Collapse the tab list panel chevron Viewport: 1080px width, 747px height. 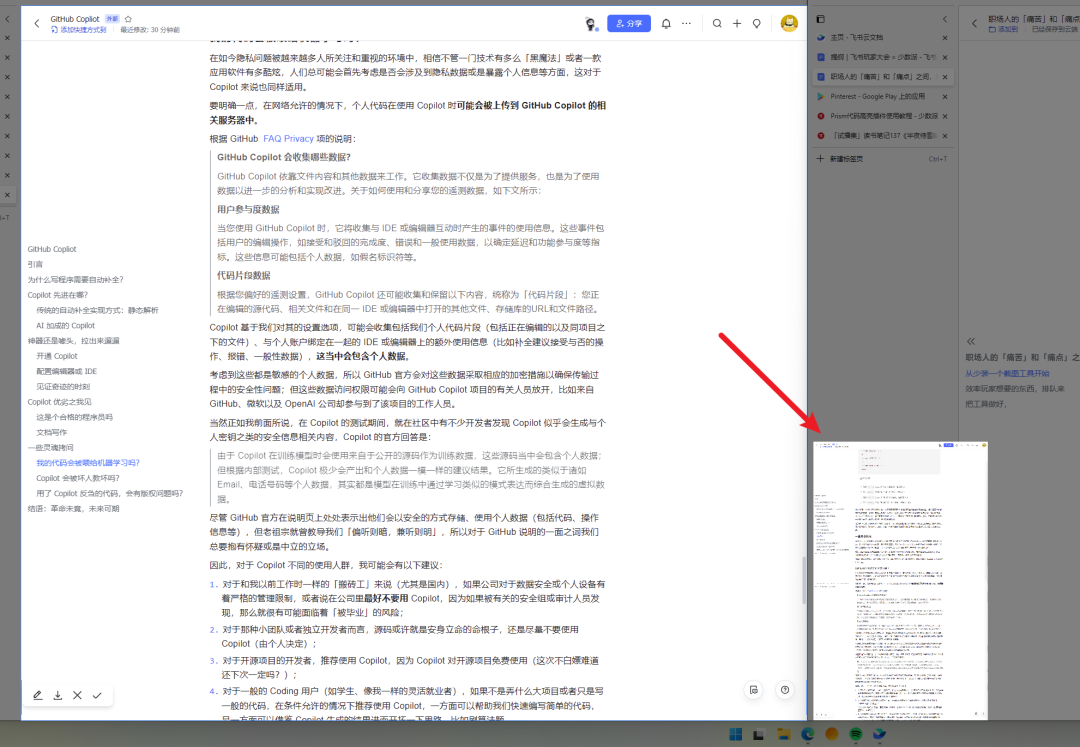tap(945, 19)
